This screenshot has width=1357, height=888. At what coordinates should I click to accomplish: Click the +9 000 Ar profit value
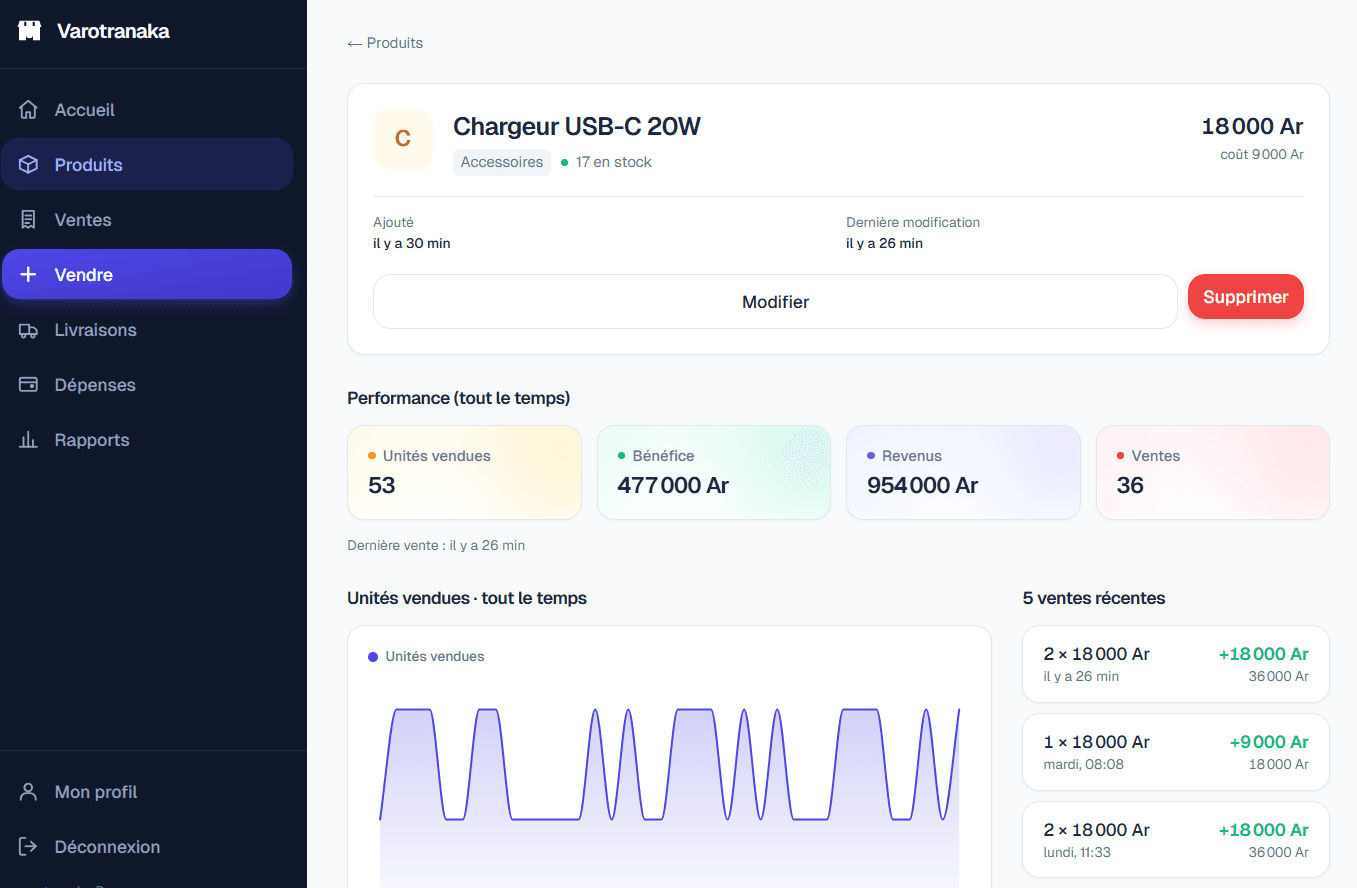tap(1269, 742)
